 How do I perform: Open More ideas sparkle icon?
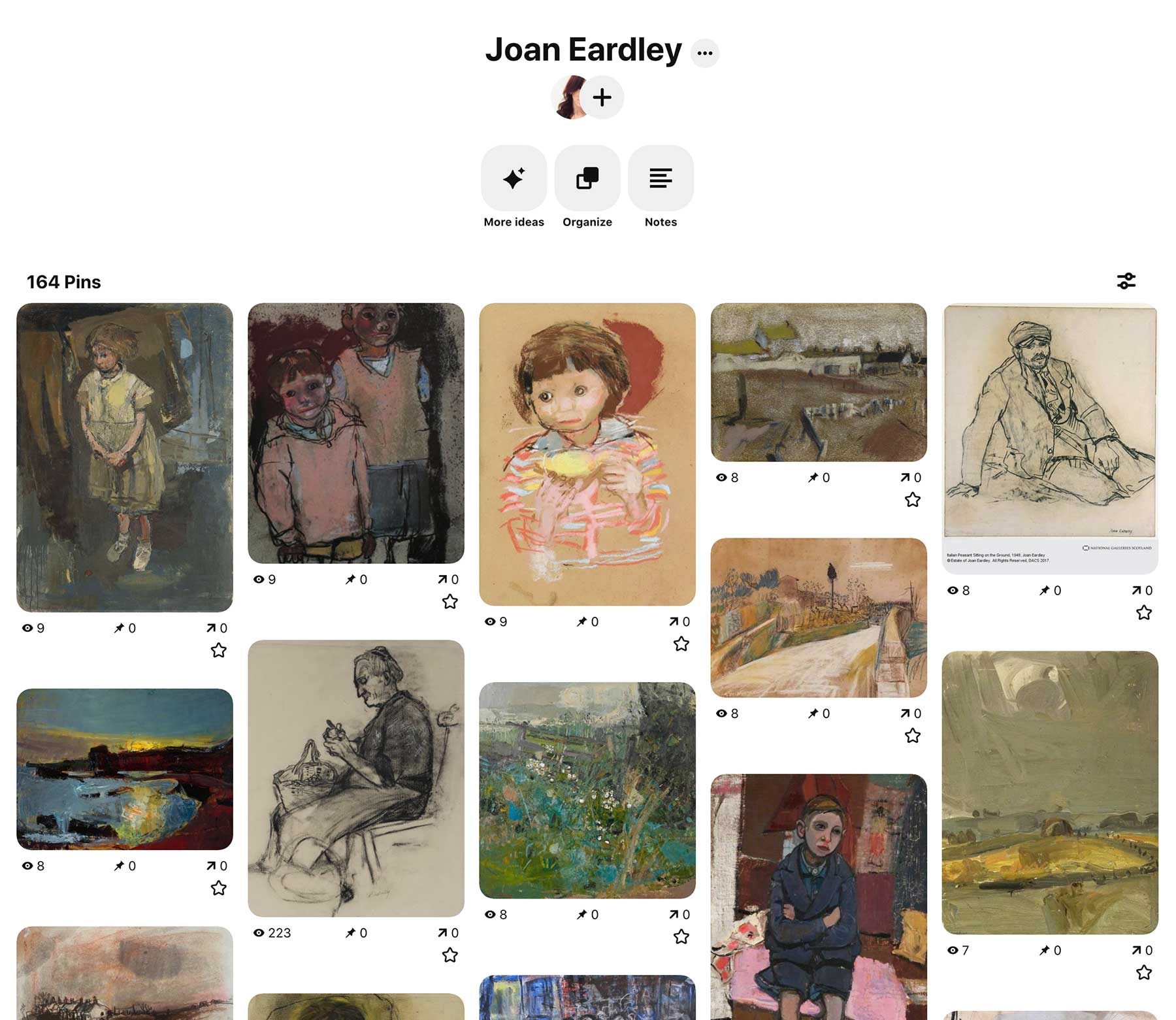(514, 178)
